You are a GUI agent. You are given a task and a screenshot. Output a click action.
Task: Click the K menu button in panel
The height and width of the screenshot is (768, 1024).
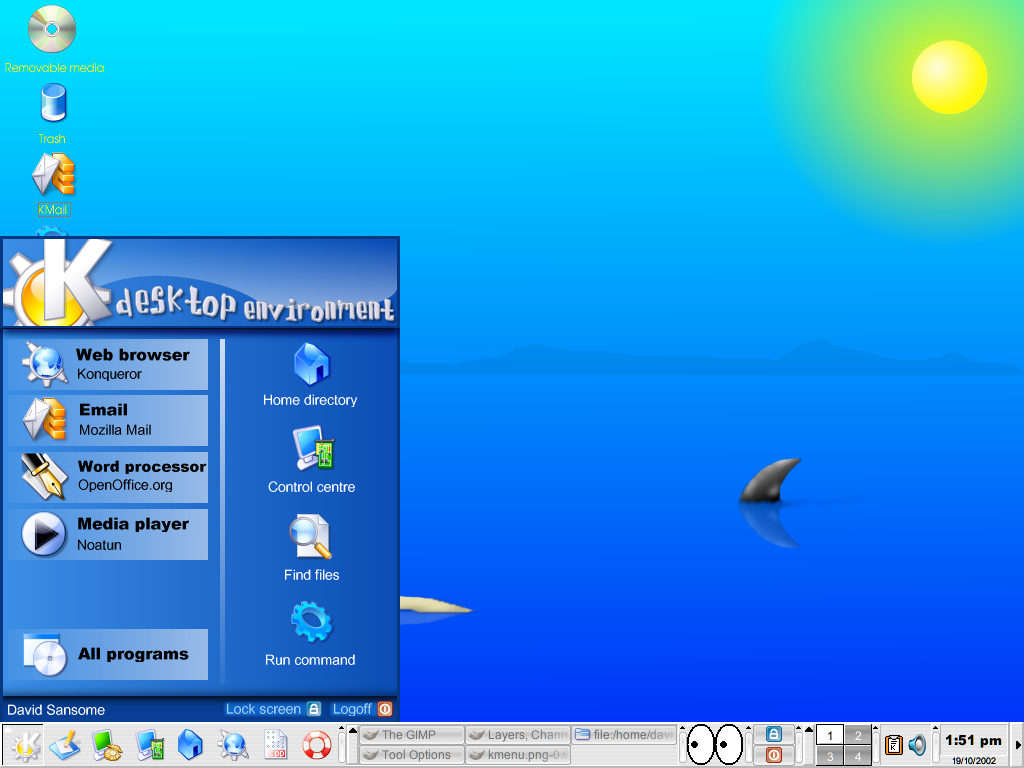pyautogui.click(x=24, y=745)
